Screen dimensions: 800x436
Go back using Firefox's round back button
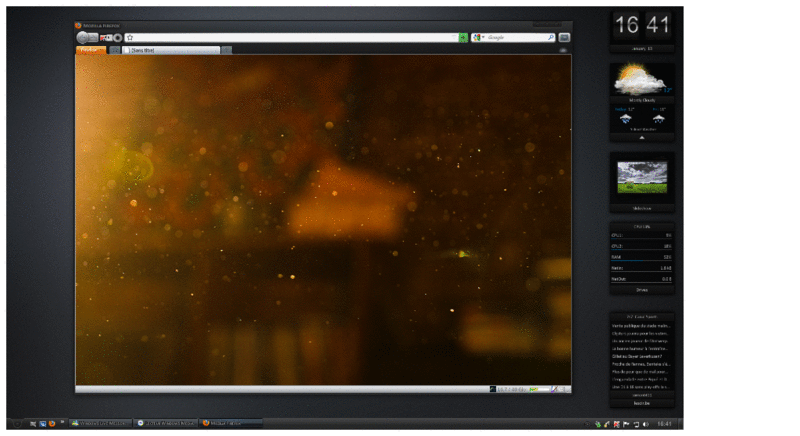tap(82, 37)
